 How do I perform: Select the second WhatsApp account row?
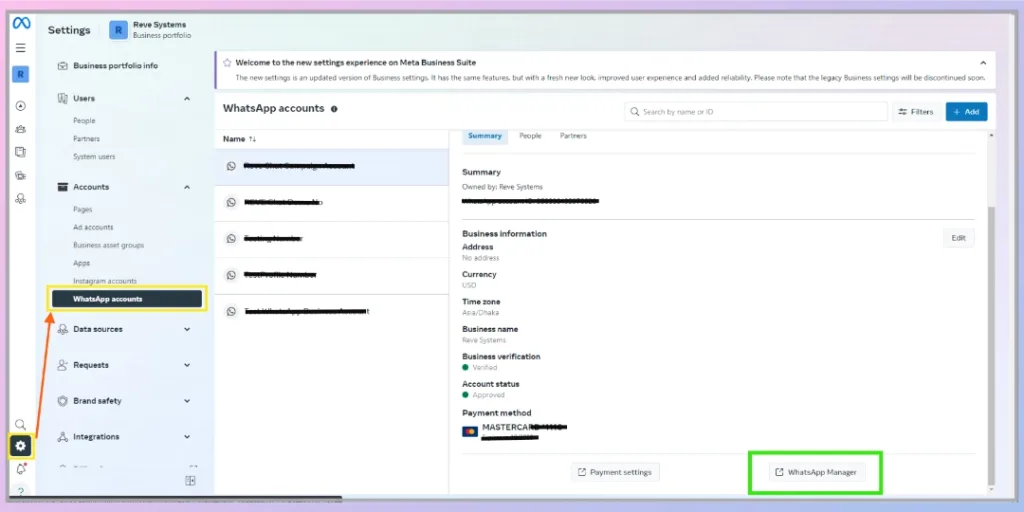click(331, 203)
